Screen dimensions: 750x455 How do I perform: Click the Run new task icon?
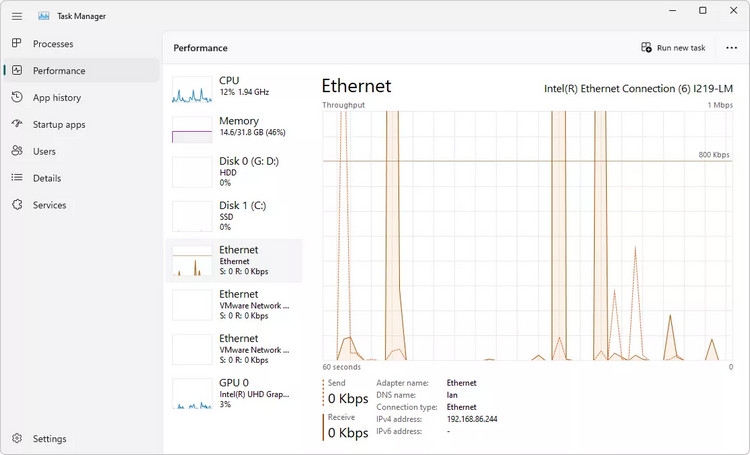click(x=646, y=47)
